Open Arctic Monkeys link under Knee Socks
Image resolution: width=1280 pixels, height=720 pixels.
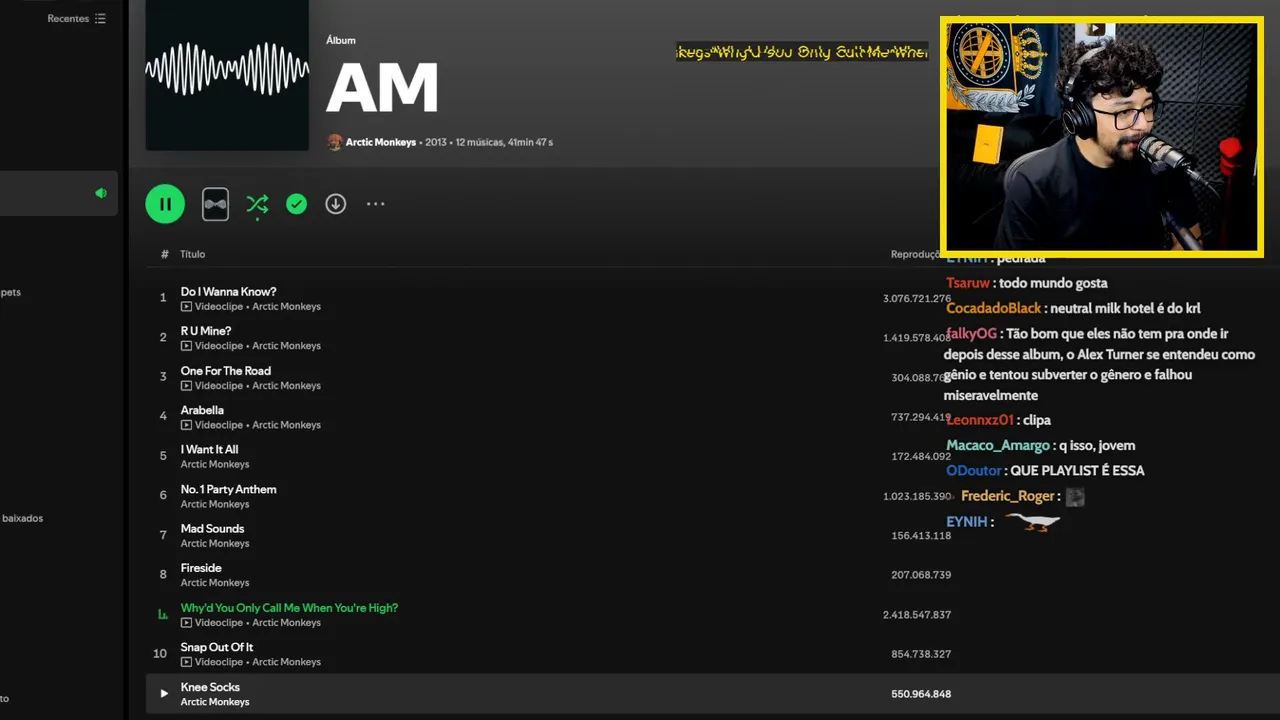(x=215, y=702)
